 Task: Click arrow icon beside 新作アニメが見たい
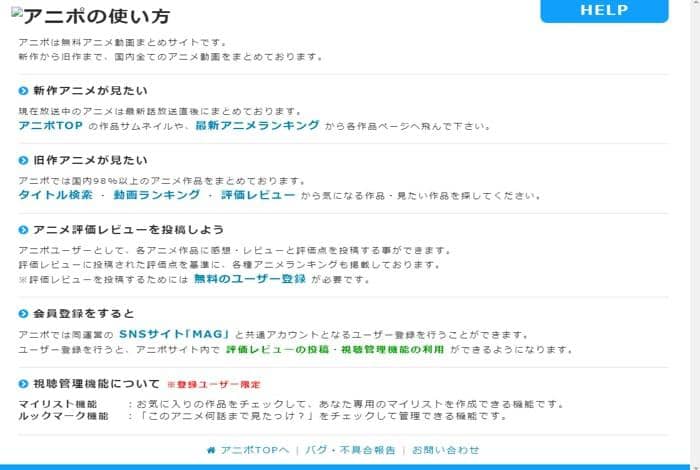[23, 91]
